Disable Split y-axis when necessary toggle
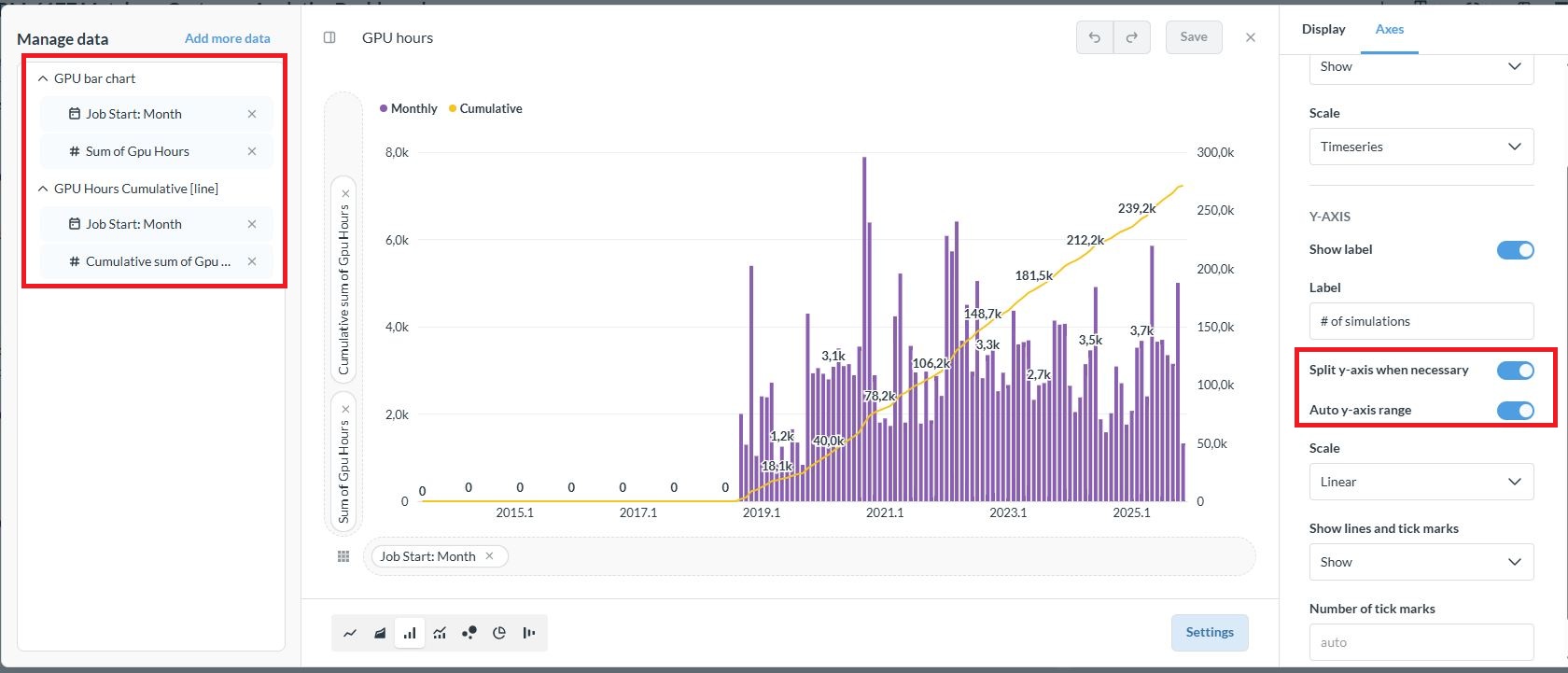Image resolution: width=1568 pixels, height=673 pixels. click(1514, 371)
